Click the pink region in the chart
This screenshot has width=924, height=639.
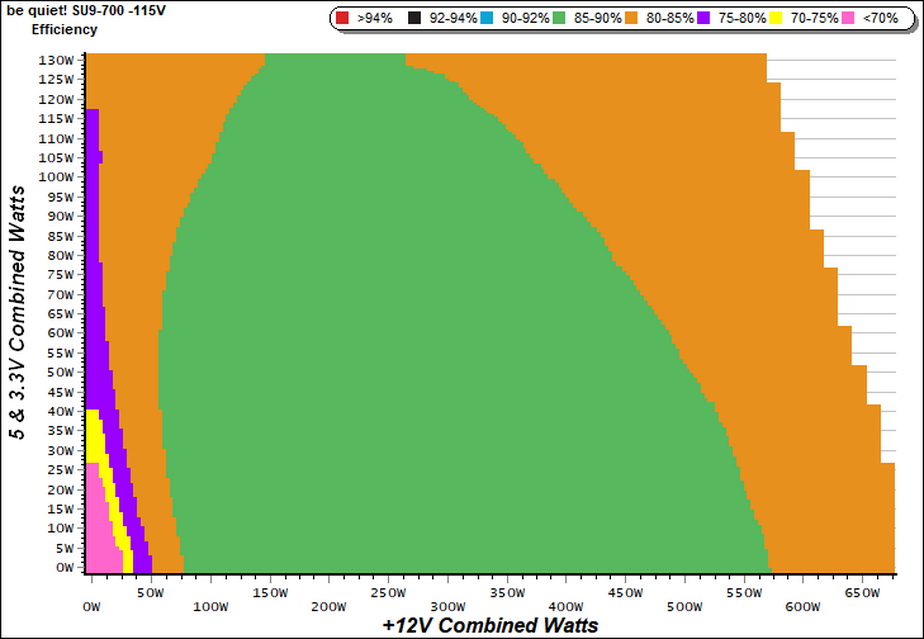point(100,531)
